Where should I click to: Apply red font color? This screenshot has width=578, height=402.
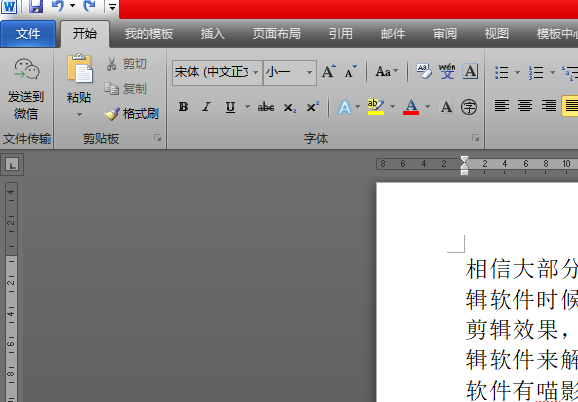point(411,107)
